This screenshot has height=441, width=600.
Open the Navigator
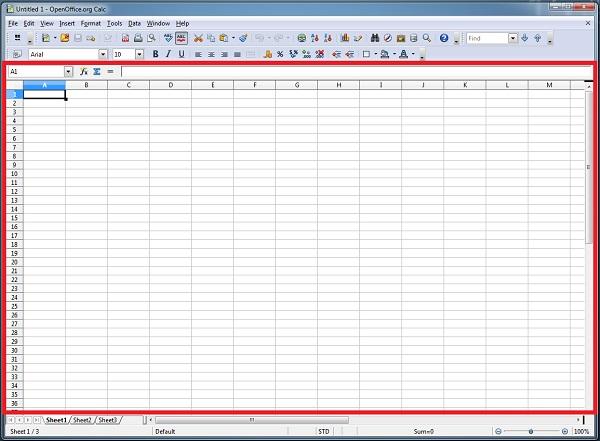tap(388, 38)
